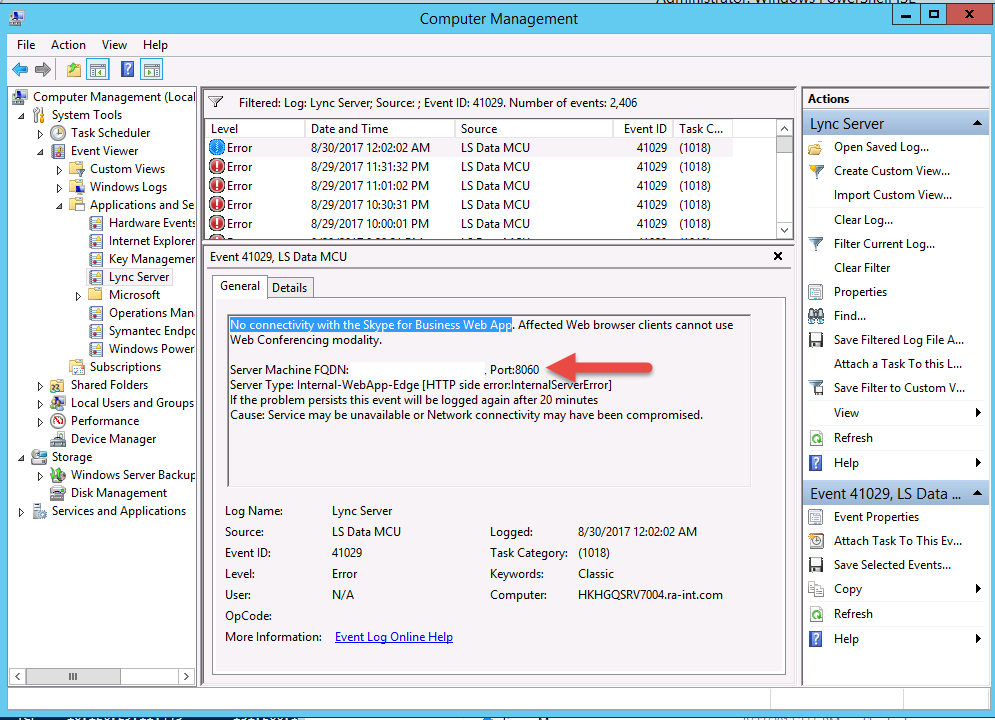Select the Subscriptions tree item
995x720 pixels.
click(x=125, y=367)
